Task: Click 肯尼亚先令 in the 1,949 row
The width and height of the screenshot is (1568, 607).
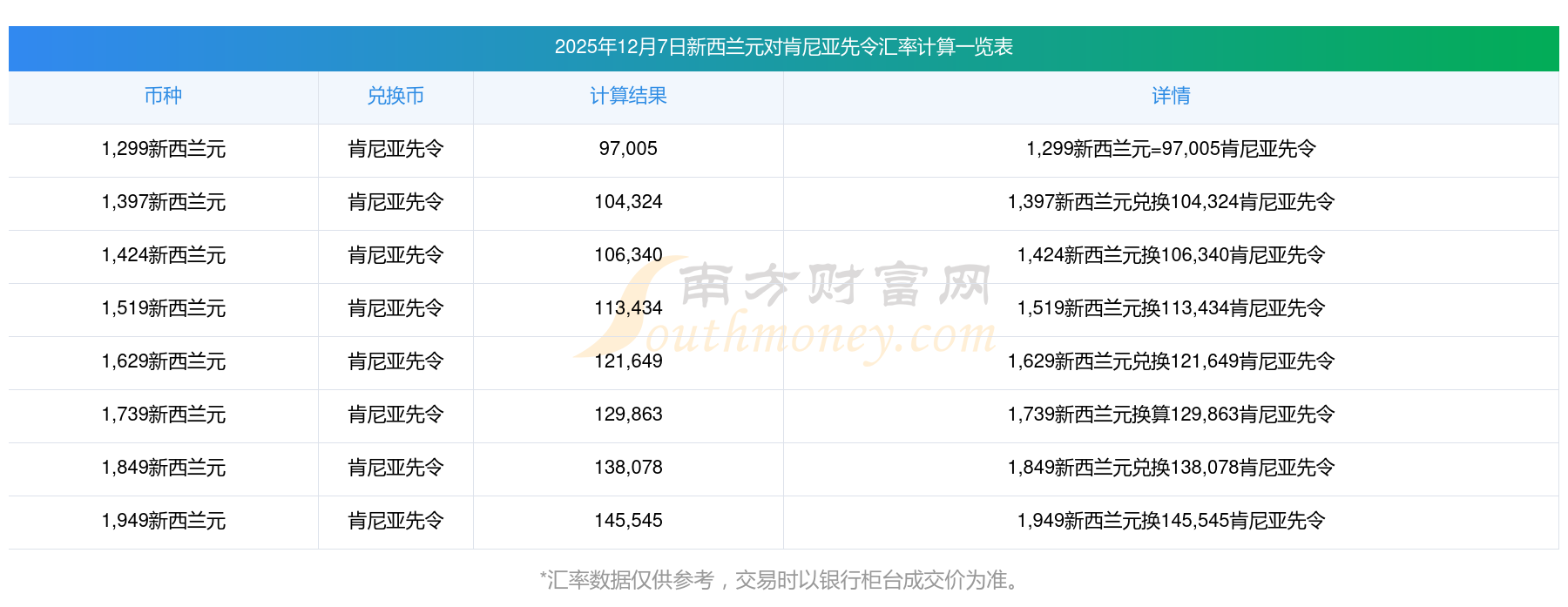Action: pos(395,521)
